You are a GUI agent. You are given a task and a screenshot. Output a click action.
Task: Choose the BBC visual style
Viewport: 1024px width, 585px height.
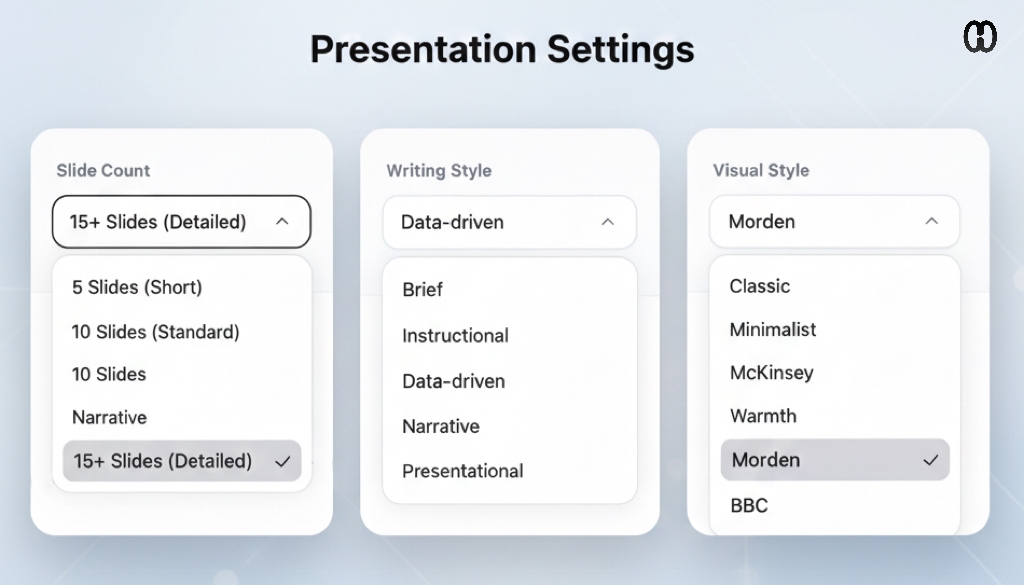[x=749, y=505]
